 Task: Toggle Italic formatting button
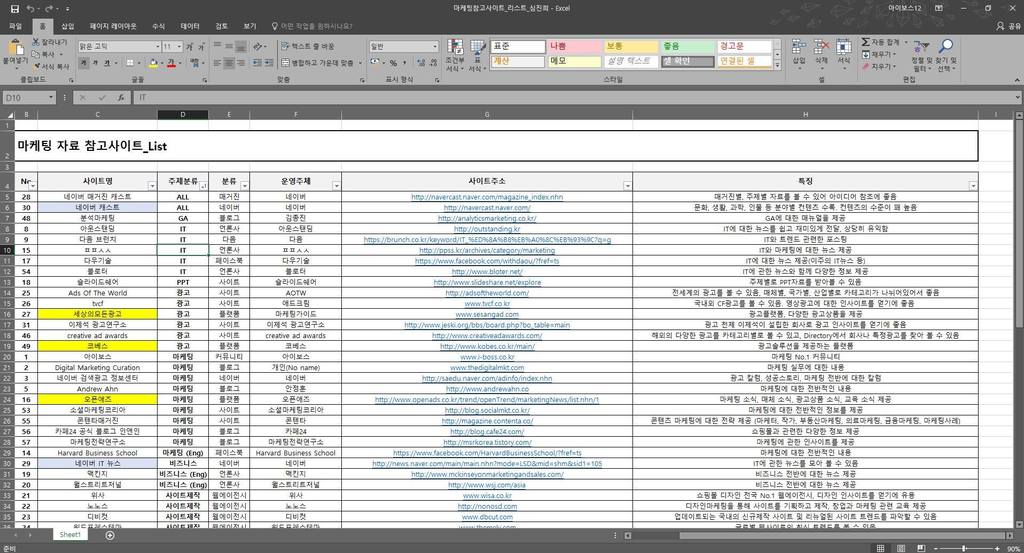pyautogui.click(x=97, y=63)
